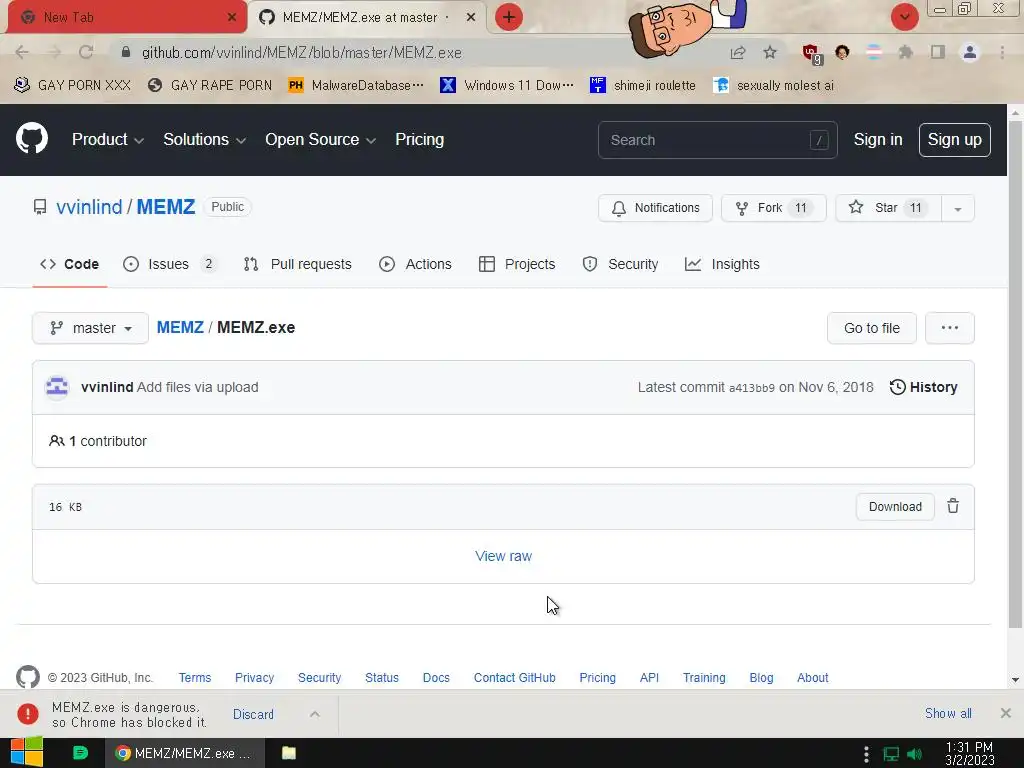Open the Windows Start button
The height and width of the screenshot is (768, 1024).
(x=27, y=752)
